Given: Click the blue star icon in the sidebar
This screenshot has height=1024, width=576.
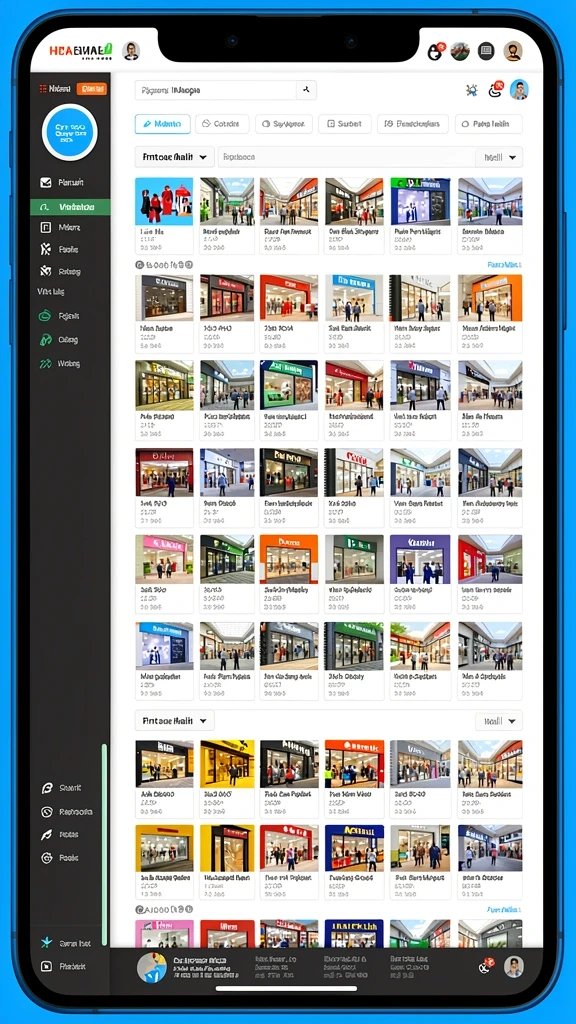Looking at the screenshot, I should [x=46, y=942].
